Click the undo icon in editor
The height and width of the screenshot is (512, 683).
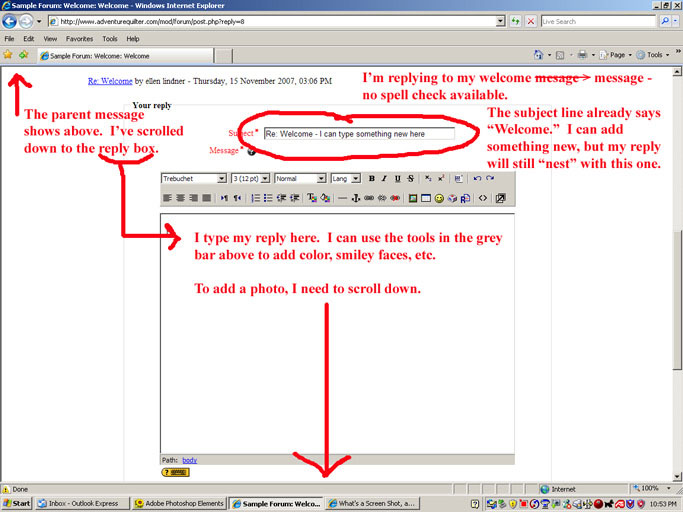(x=477, y=179)
